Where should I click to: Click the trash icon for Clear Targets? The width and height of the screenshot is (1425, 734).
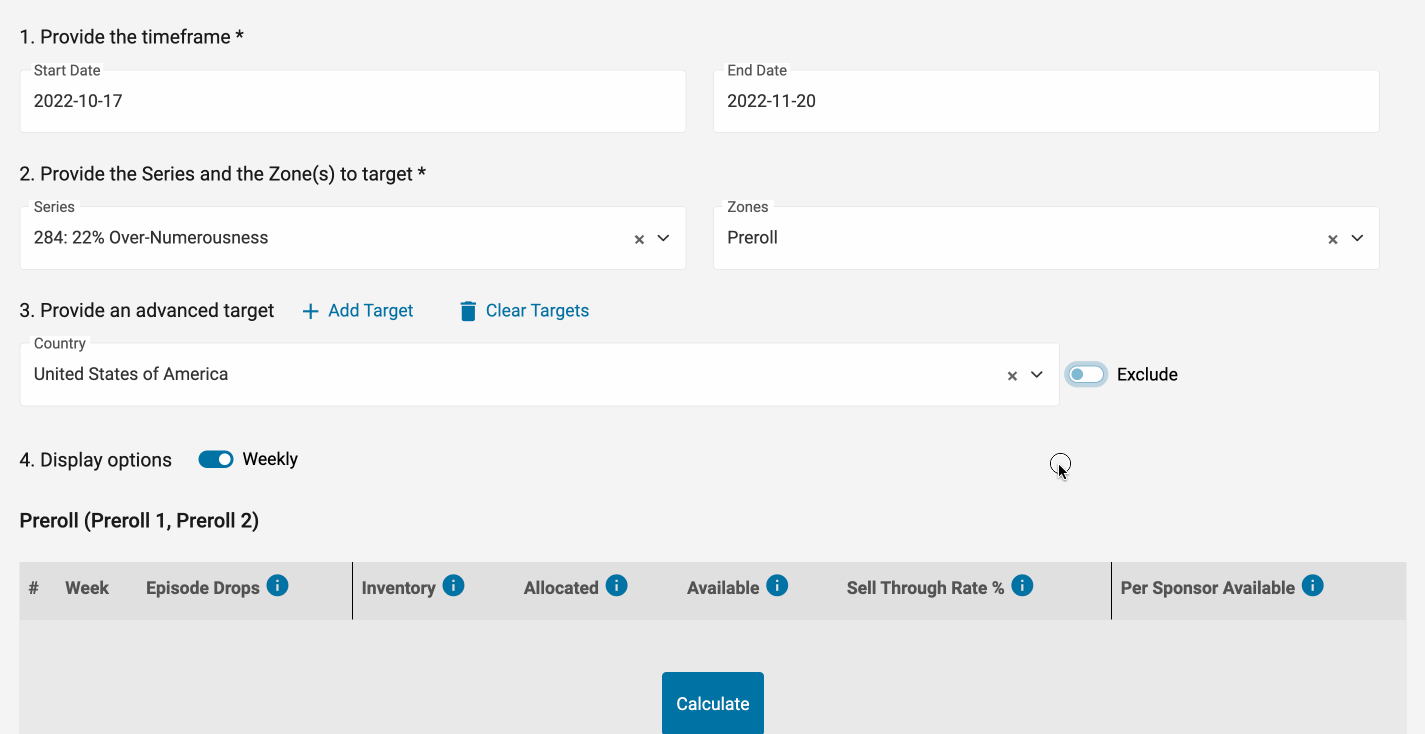[468, 311]
